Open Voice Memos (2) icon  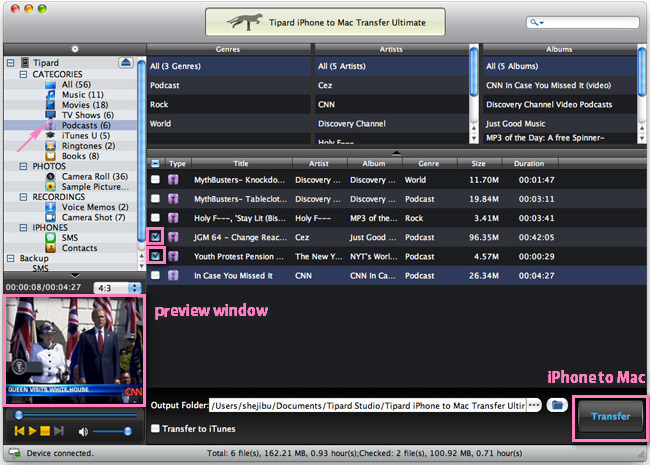point(50,207)
